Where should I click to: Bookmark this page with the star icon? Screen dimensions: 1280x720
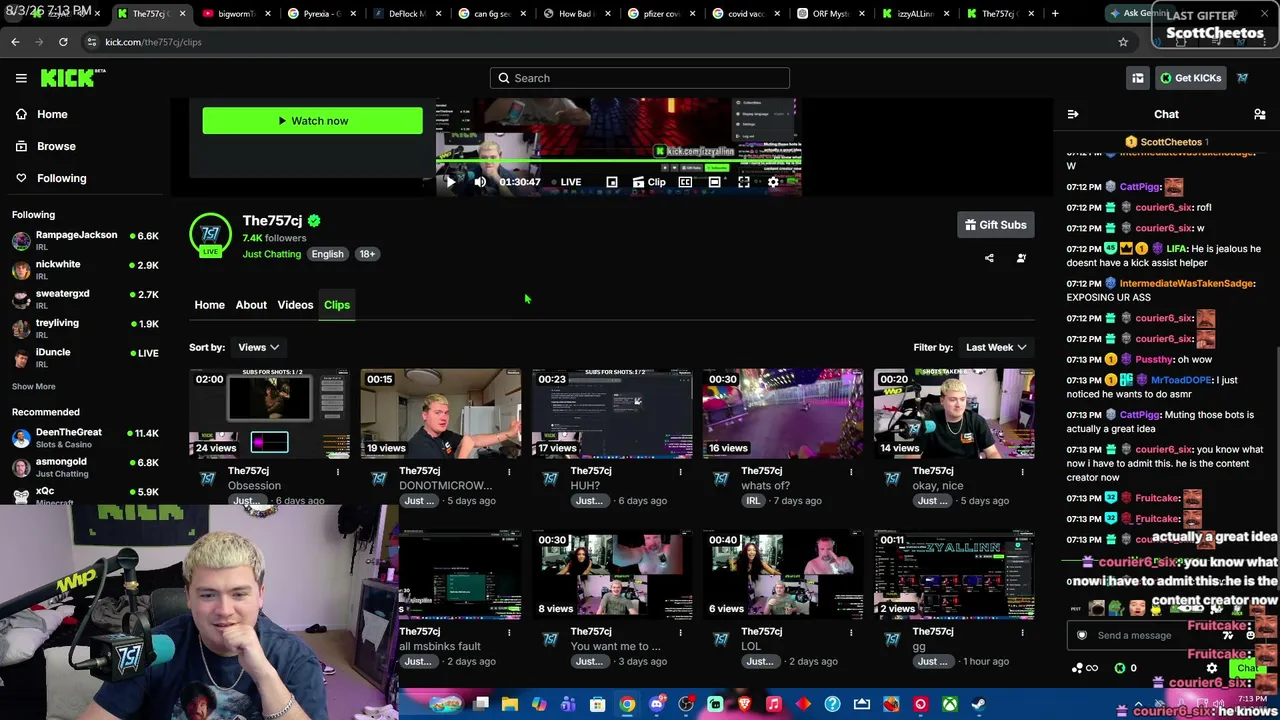pos(1123,42)
